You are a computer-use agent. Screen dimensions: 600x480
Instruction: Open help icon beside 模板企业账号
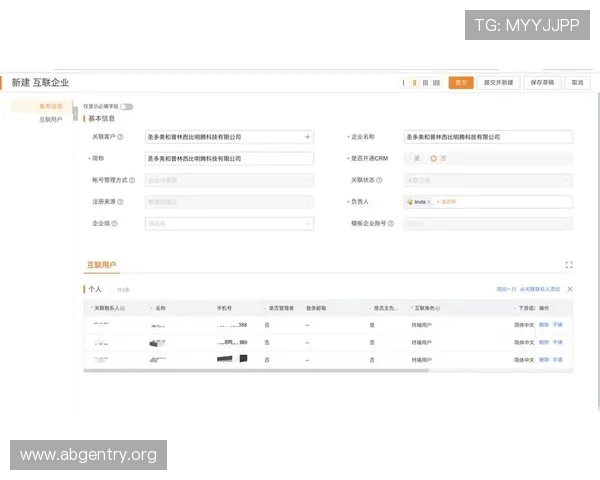click(391, 223)
